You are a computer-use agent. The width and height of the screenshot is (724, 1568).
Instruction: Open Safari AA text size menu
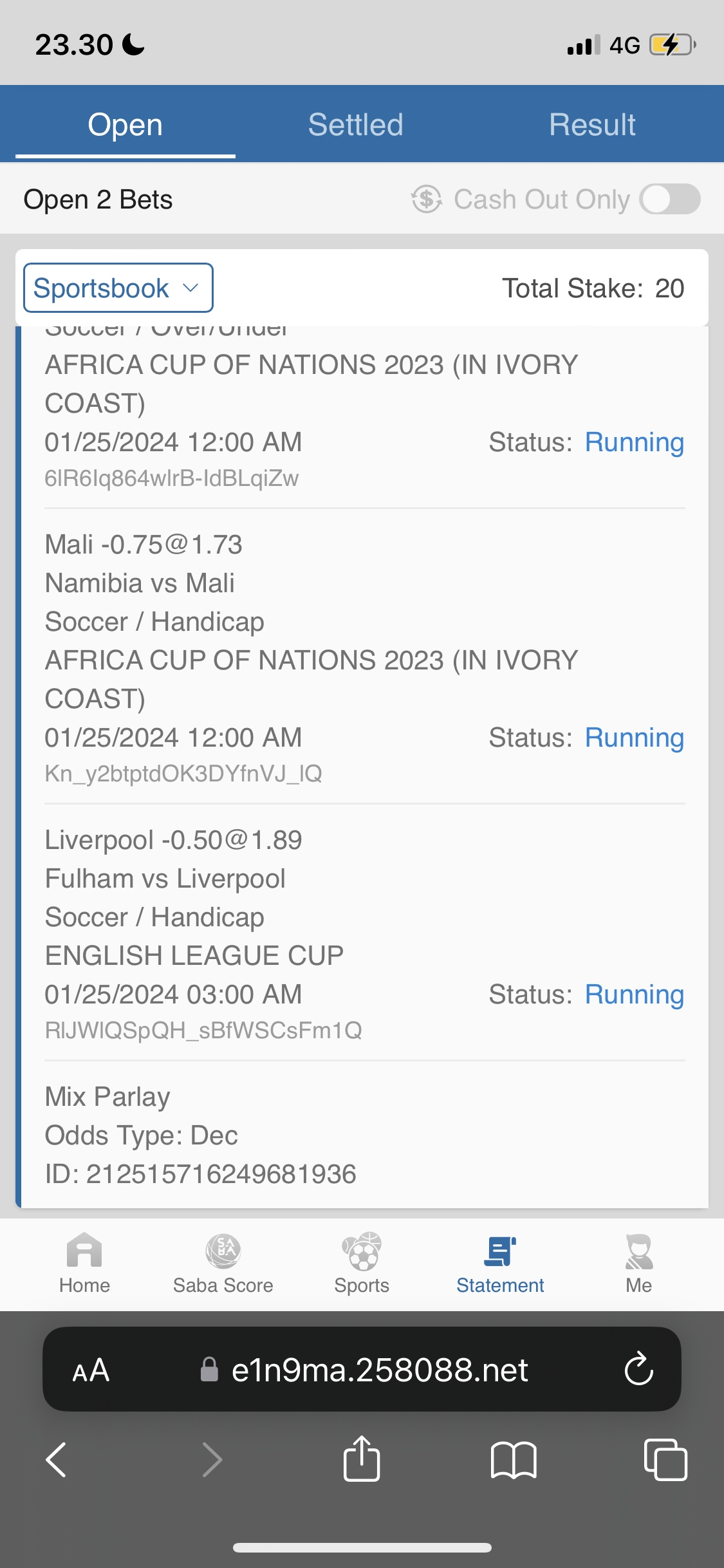click(91, 1370)
